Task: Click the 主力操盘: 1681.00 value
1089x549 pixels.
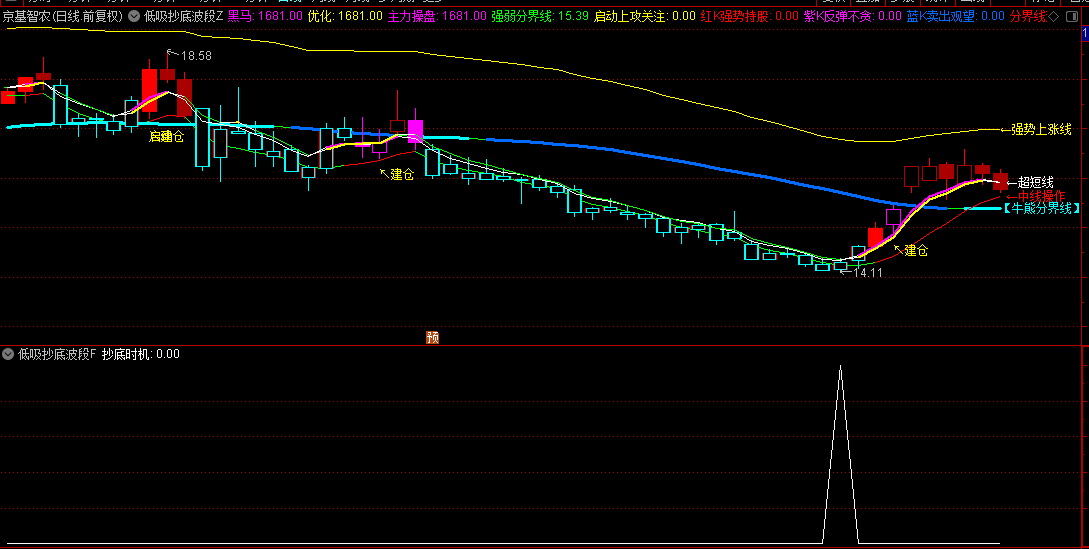Action: tap(436, 16)
